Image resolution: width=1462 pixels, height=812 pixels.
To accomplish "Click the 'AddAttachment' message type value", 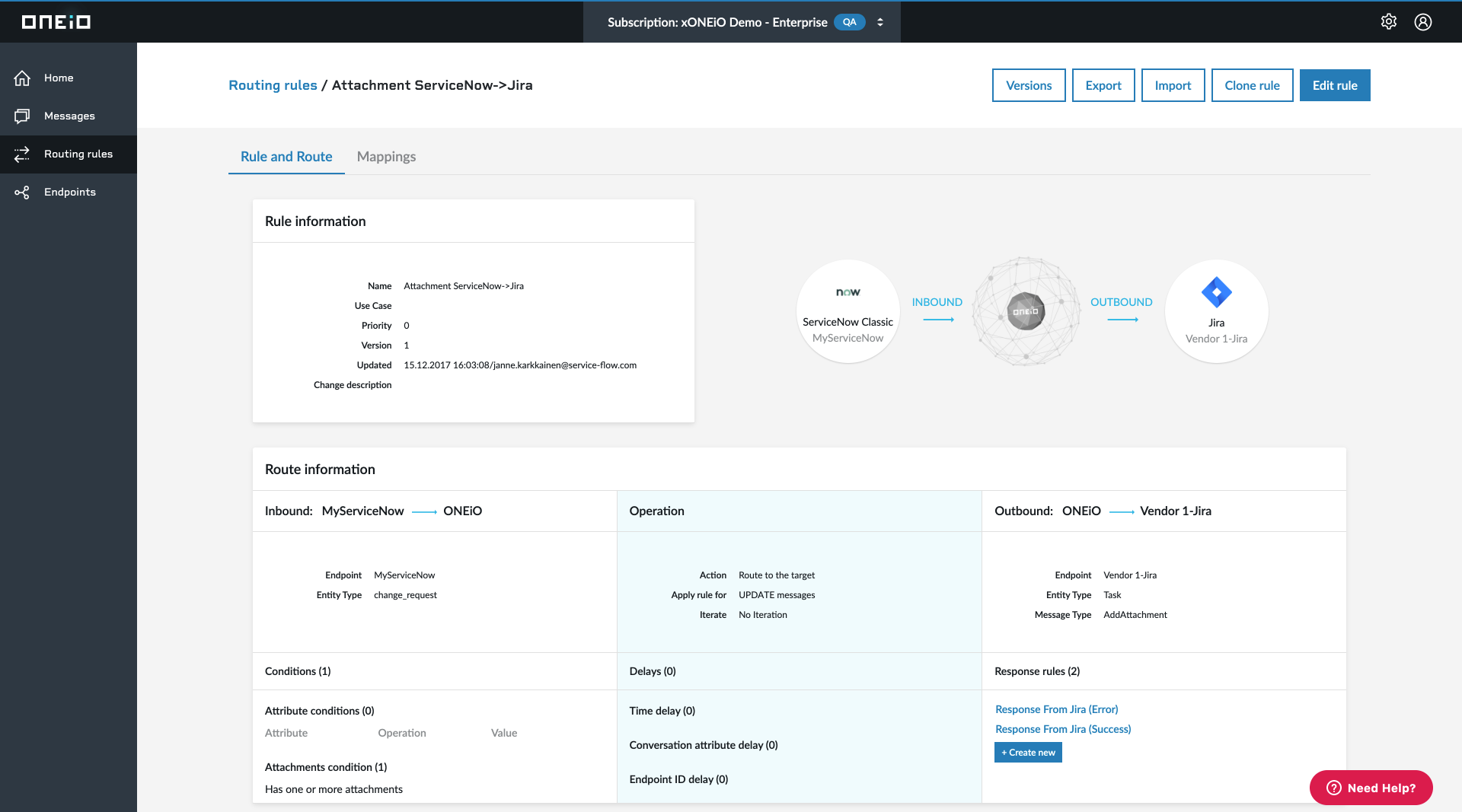I will pyautogui.click(x=1135, y=615).
